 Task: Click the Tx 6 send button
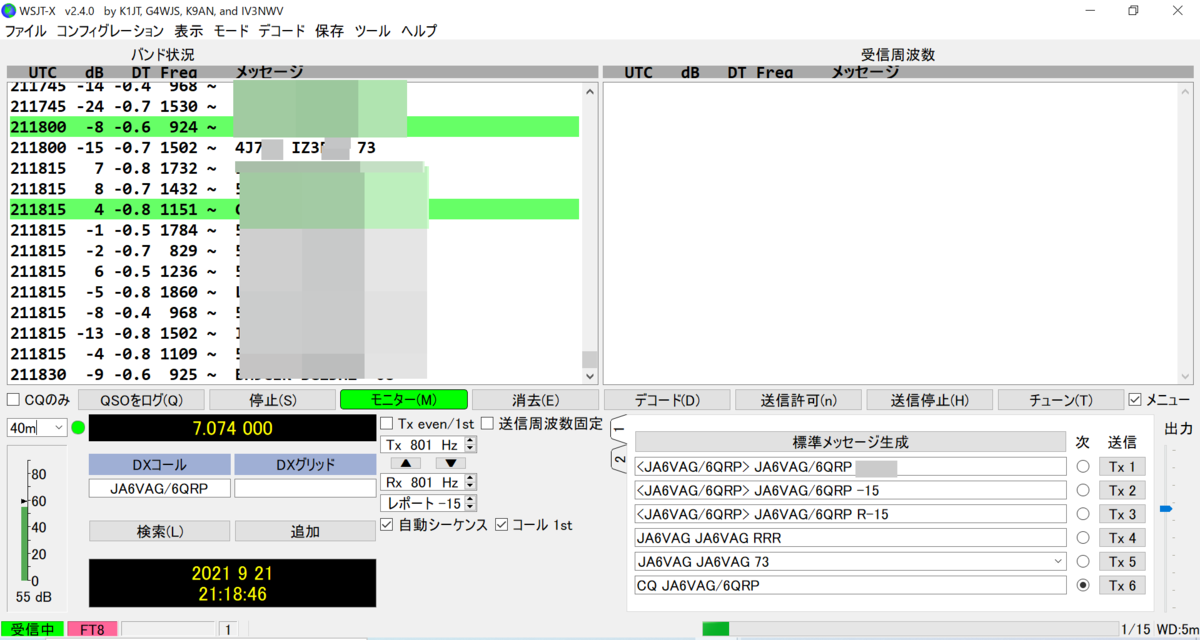point(1122,585)
